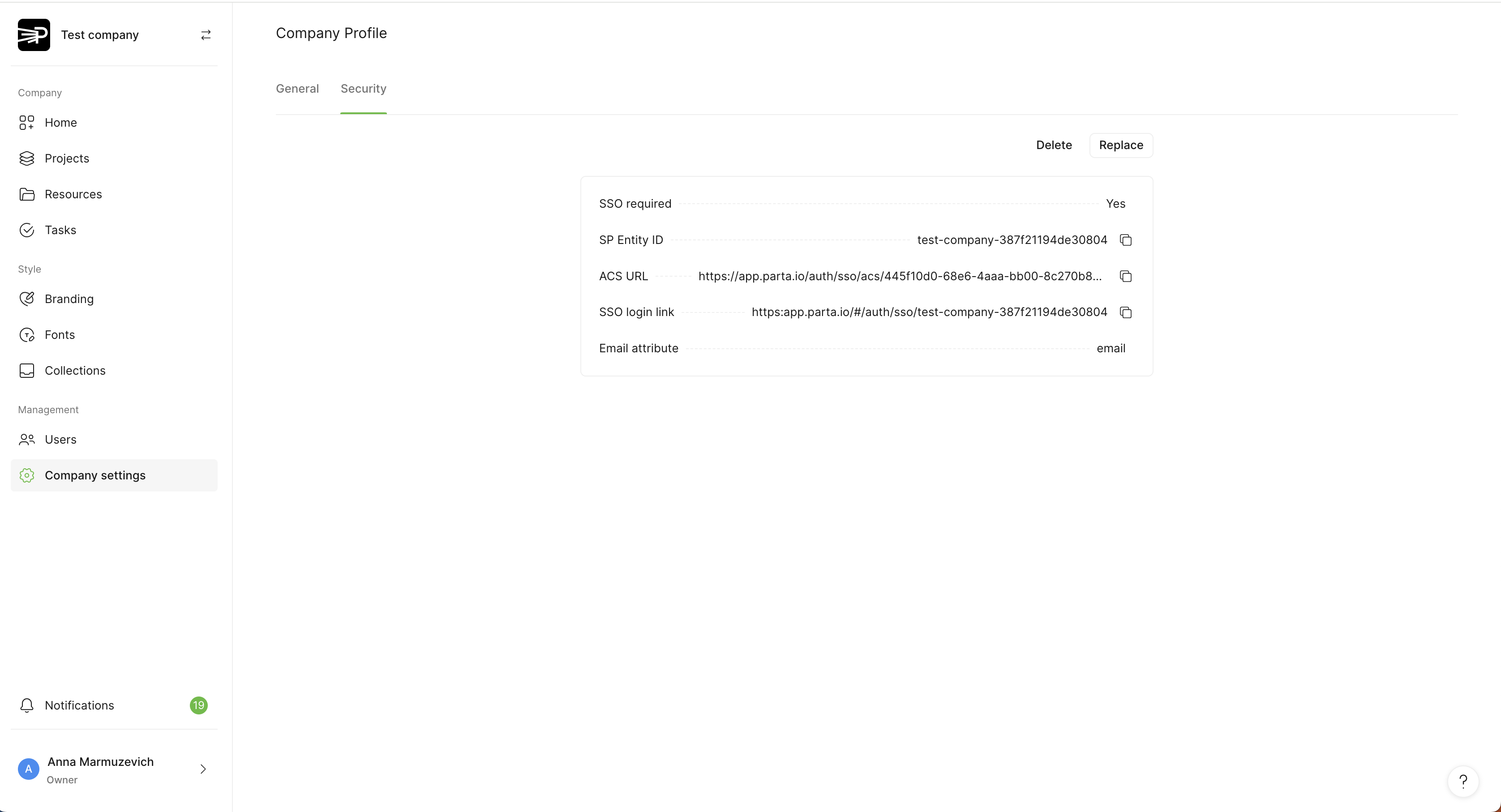The height and width of the screenshot is (812, 1501).
Task: Expand user profile chevron arrow
Action: point(203,769)
